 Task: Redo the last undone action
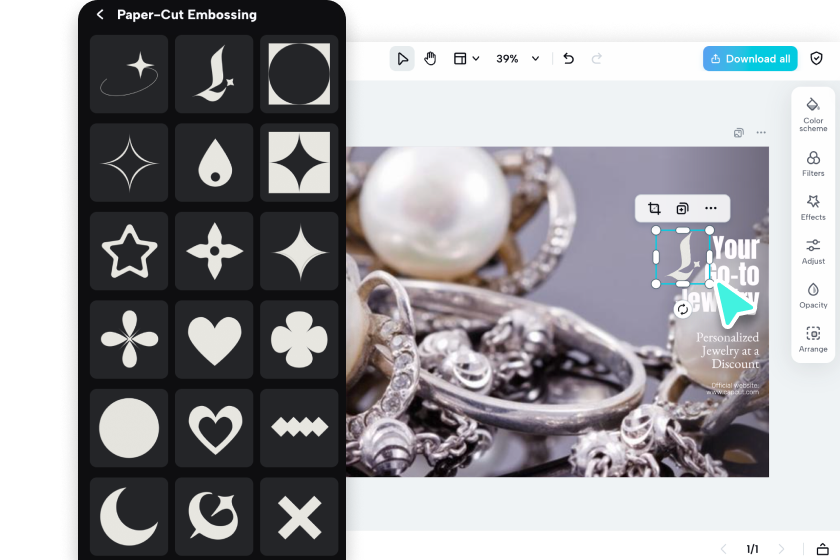[x=596, y=58]
